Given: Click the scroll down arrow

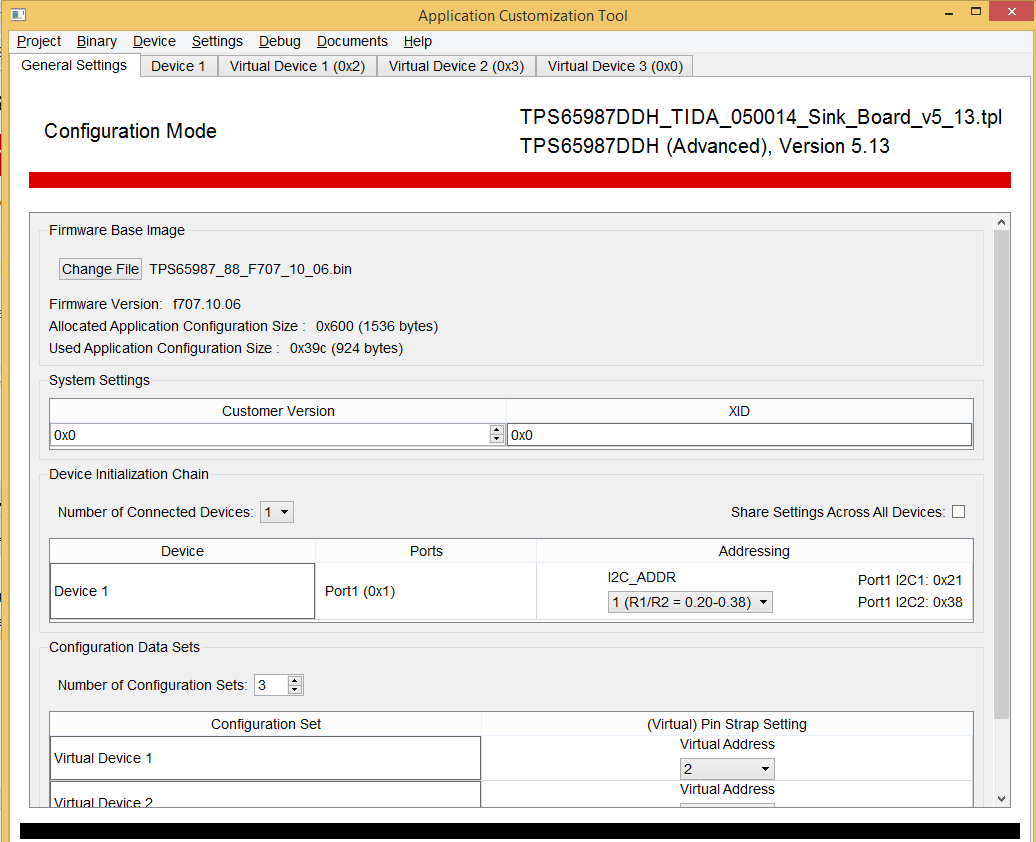Looking at the screenshot, I should click(x=1002, y=798).
